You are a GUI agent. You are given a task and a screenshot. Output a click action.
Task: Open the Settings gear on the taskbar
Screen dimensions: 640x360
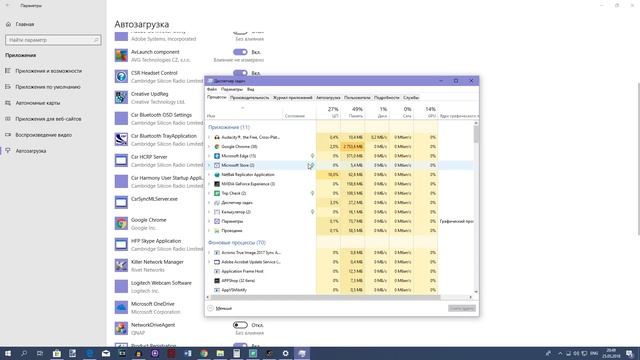pos(286,353)
